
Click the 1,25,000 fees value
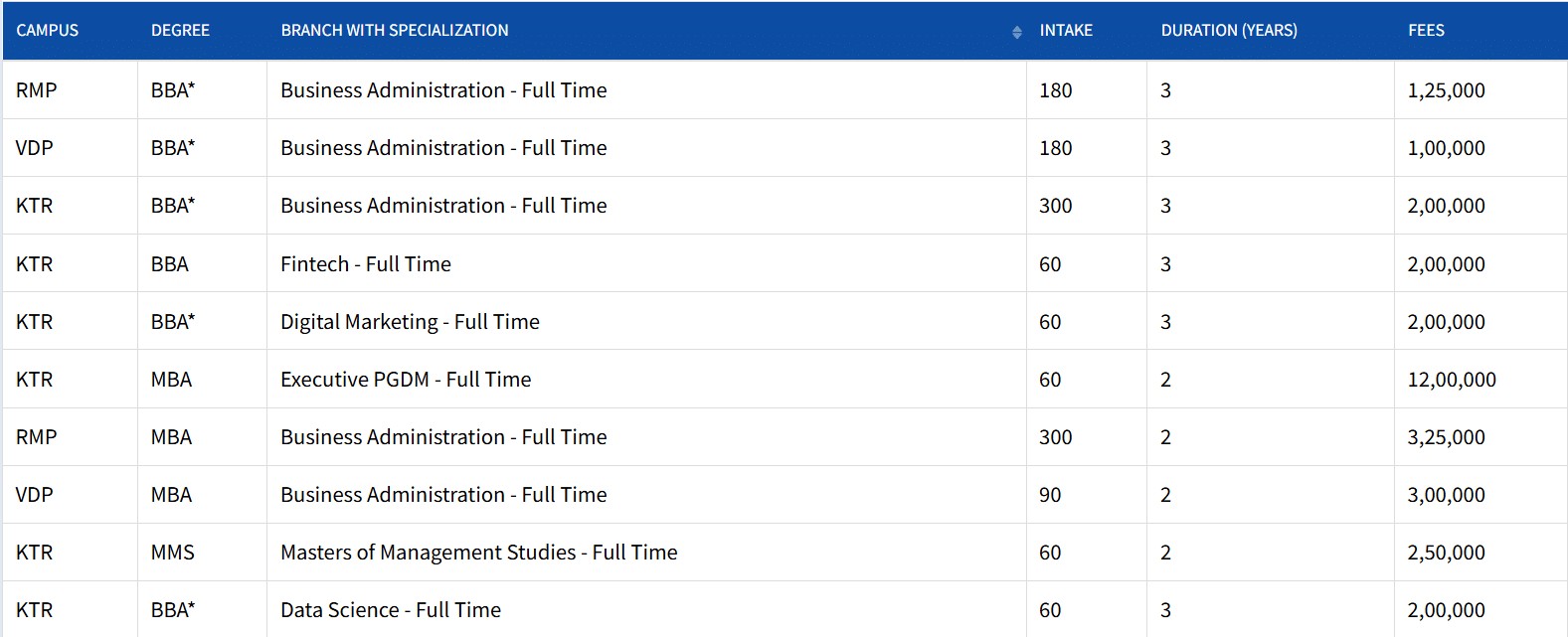[x=1446, y=90]
